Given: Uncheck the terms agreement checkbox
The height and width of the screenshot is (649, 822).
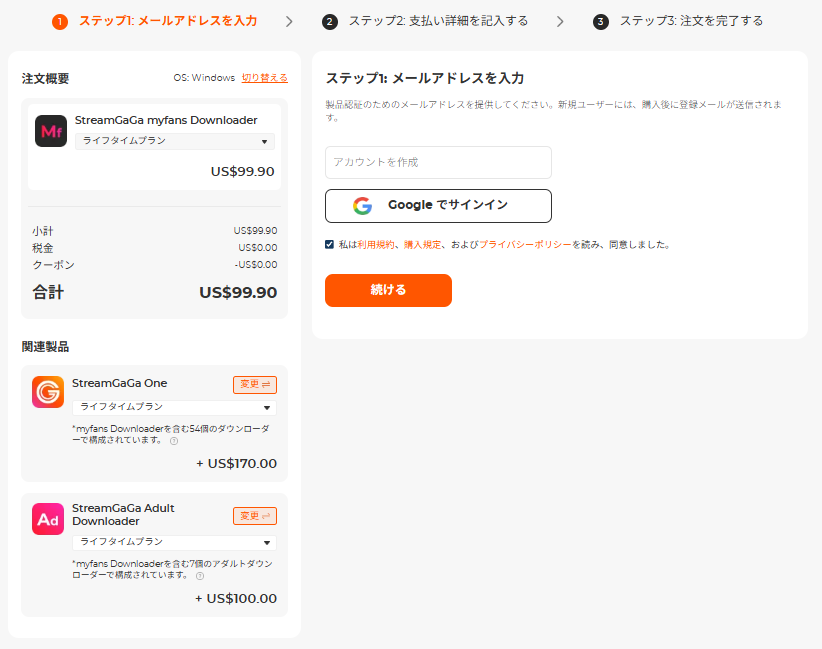Looking at the screenshot, I should (x=329, y=244).
